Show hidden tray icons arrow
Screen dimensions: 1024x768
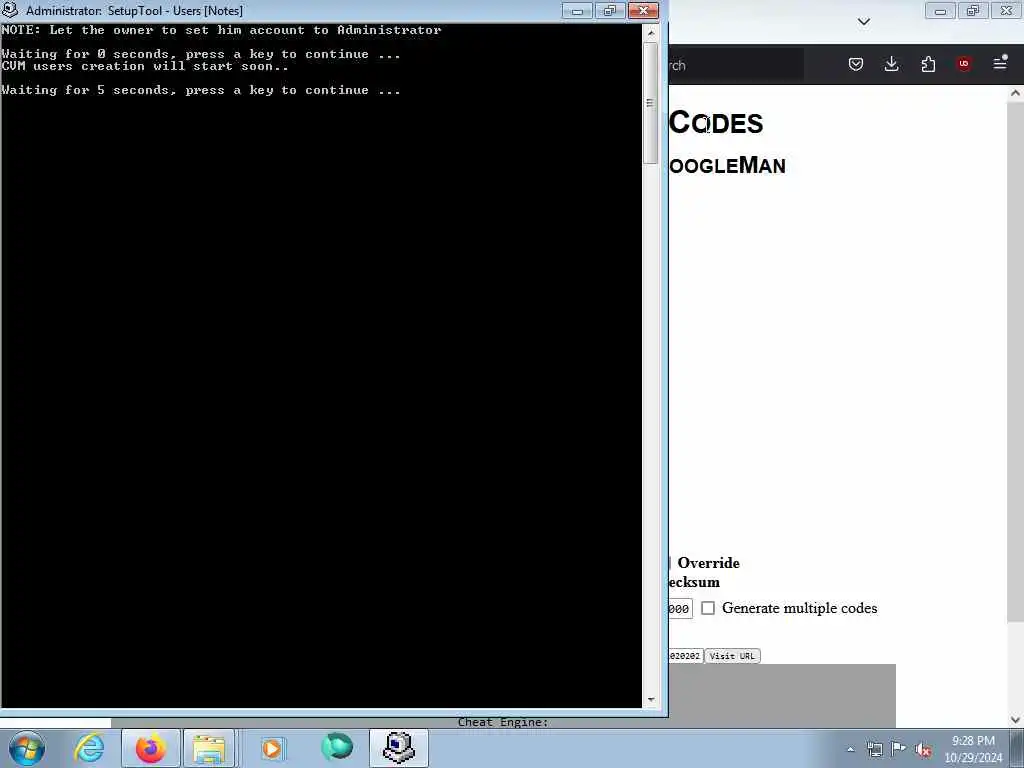(x=850, y=750)
